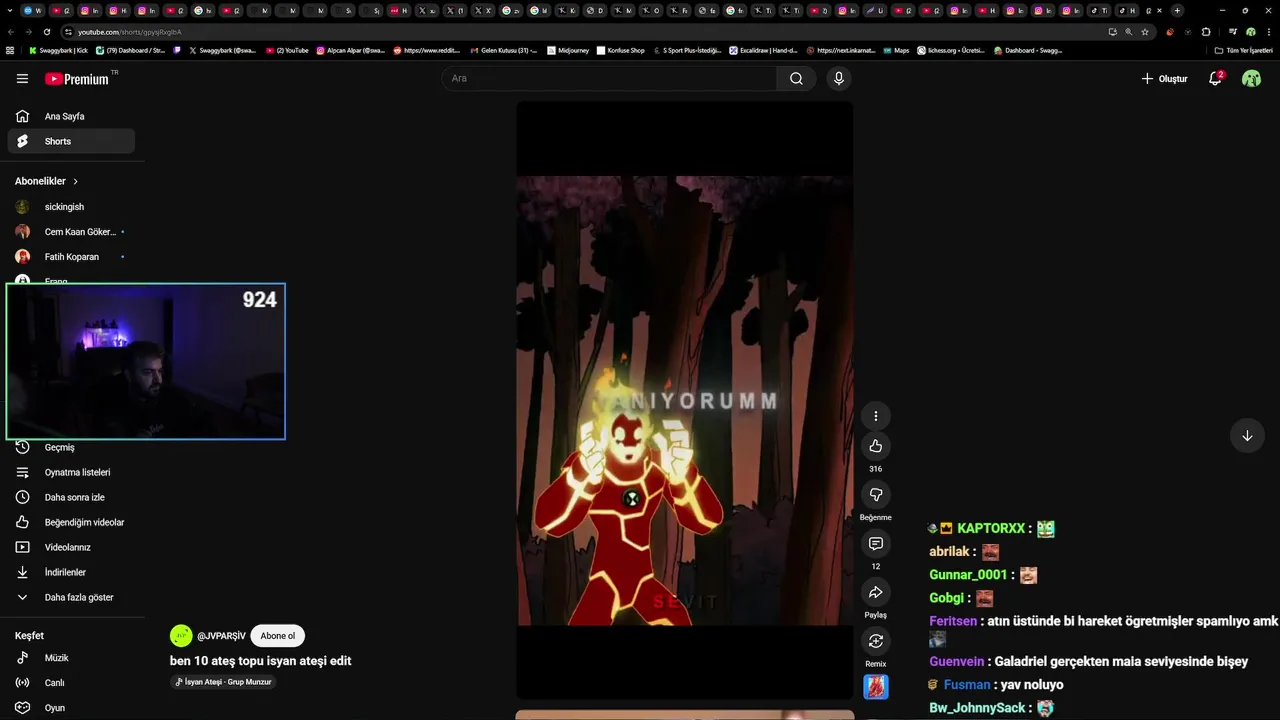This screenshot has height=720, width=1280.
Task: Open Geçmiş history page
Action: [71, 447]
